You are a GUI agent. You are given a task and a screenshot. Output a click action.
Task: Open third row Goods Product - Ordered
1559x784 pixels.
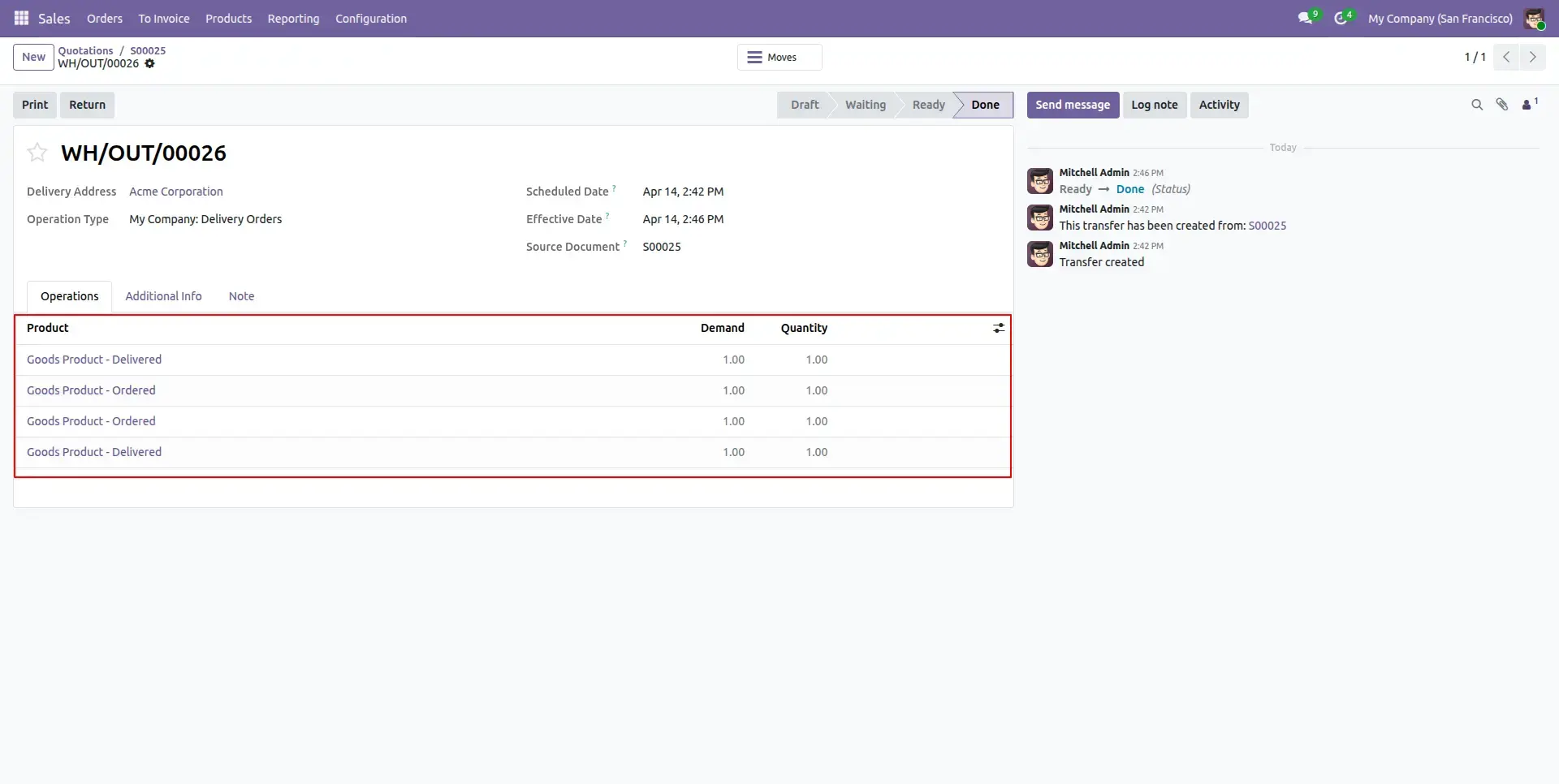[91, 421]
